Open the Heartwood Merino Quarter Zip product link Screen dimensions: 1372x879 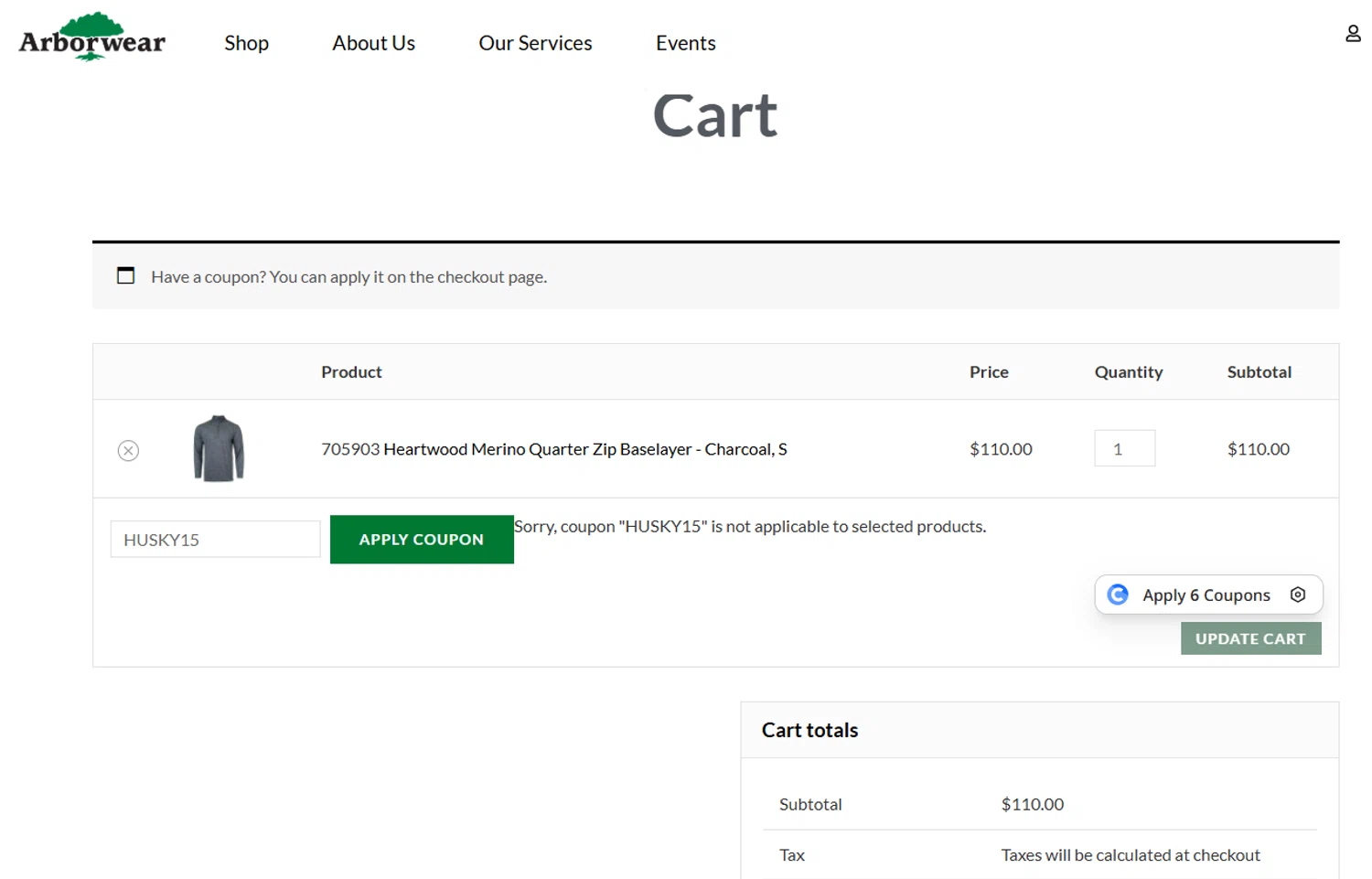point(585,449)
